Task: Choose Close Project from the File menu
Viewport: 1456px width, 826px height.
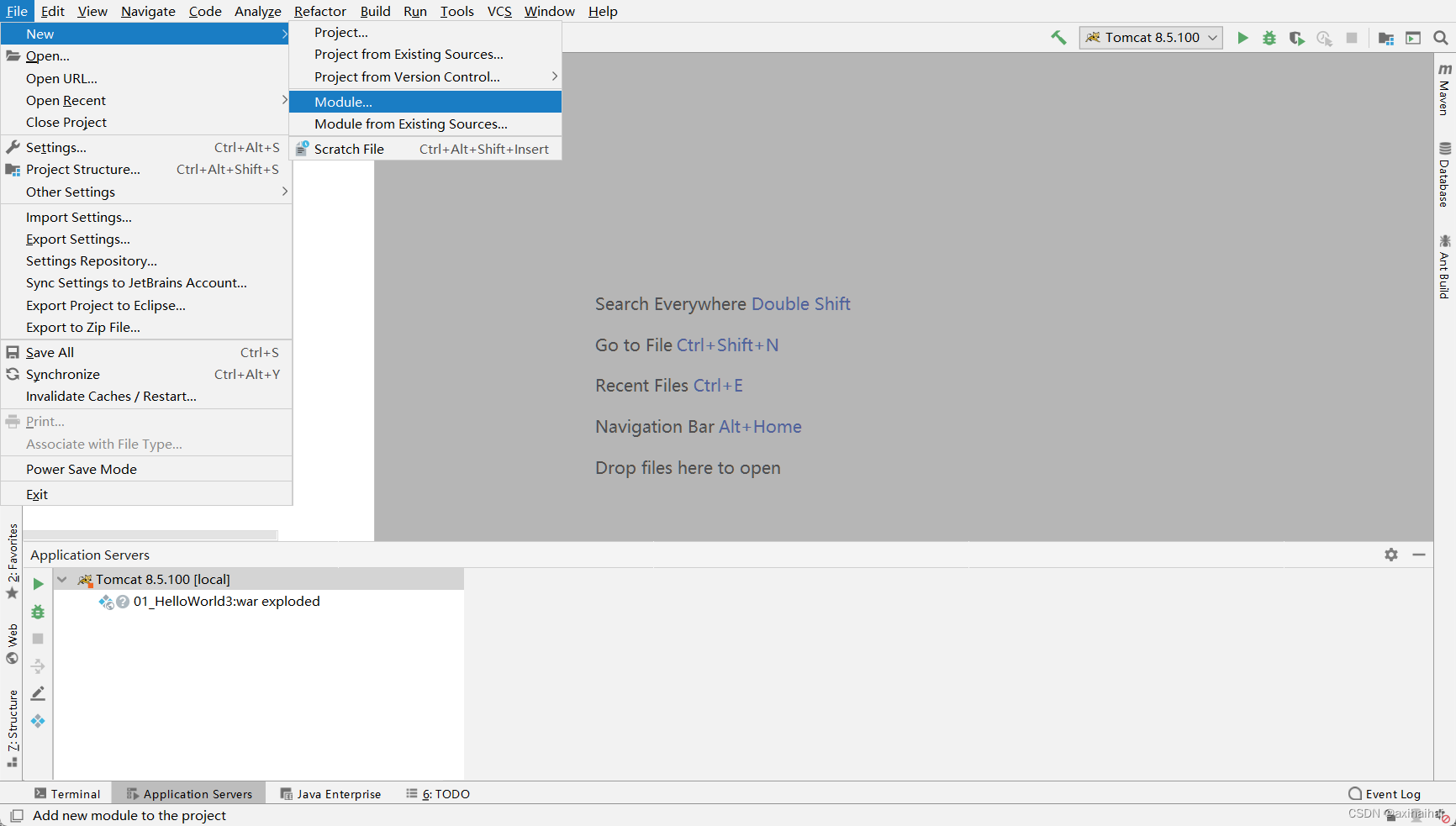Action: pos(146,122)
